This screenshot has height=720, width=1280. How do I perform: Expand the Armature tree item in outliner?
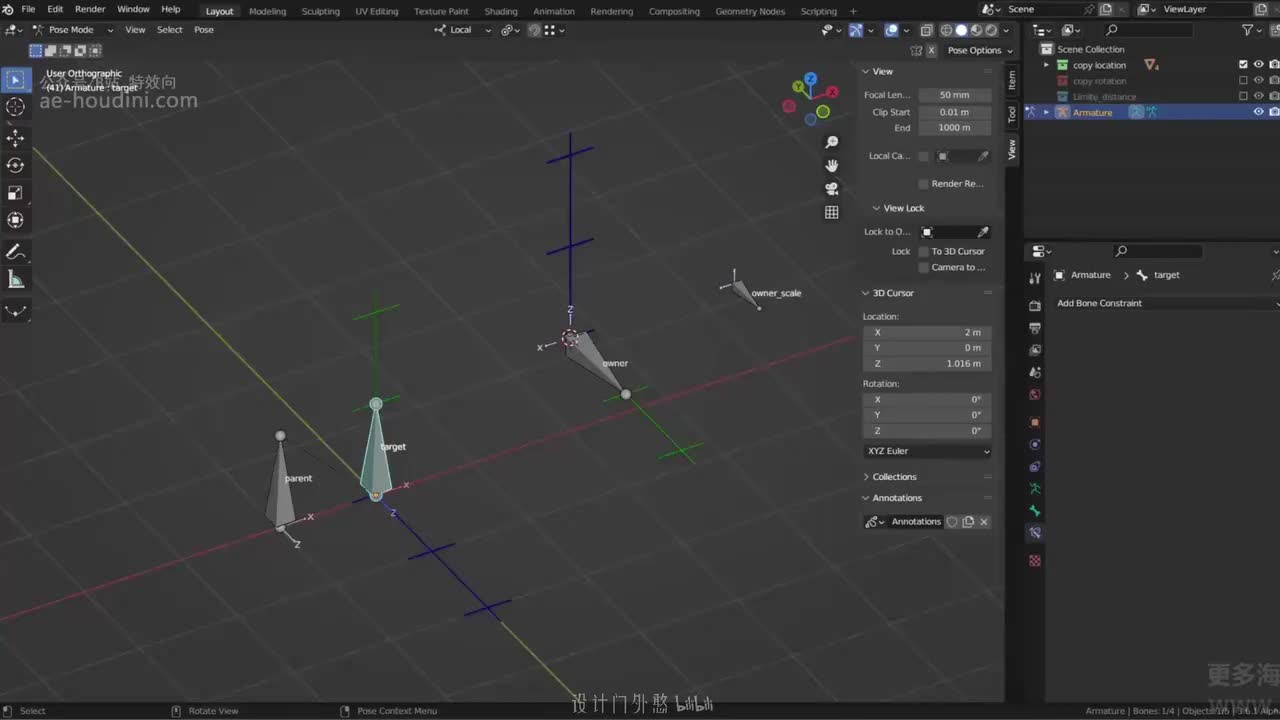point(1047,112)
